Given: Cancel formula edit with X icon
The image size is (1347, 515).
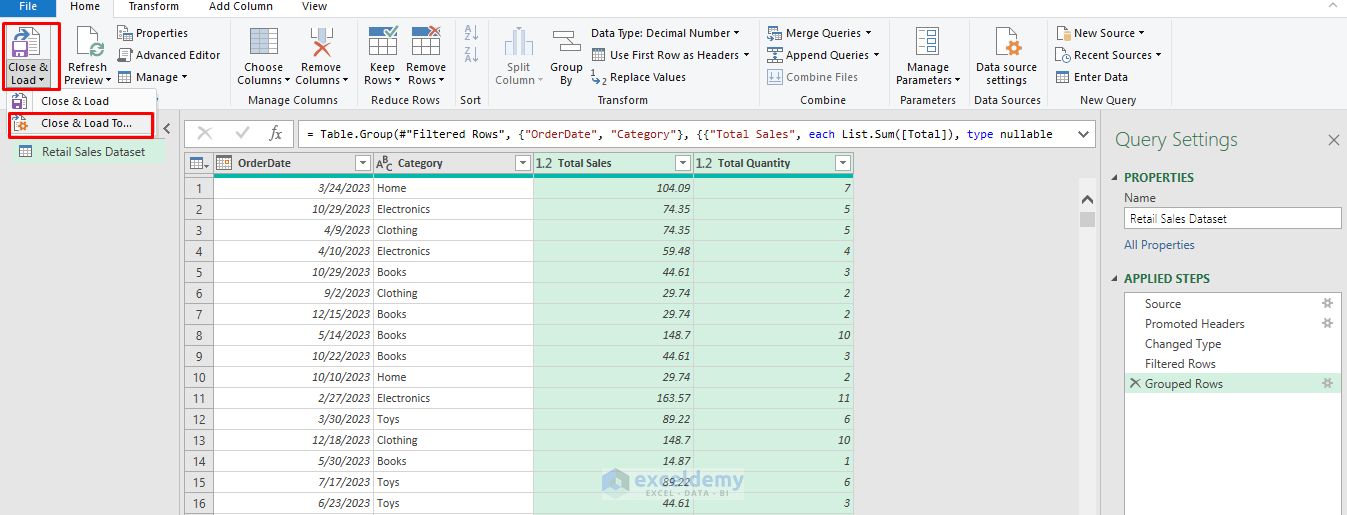Looking at the screenshot, I should pos(205,133).
